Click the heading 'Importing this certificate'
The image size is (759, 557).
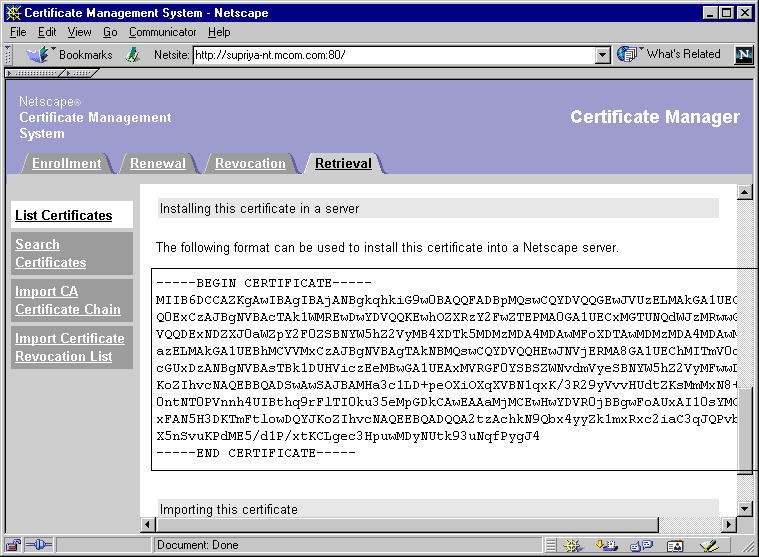tap(228, 510)
